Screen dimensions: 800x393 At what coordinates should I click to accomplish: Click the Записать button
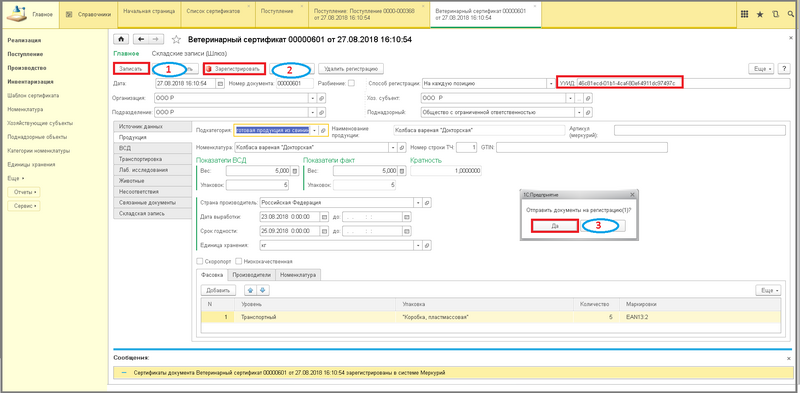(131, 68)
